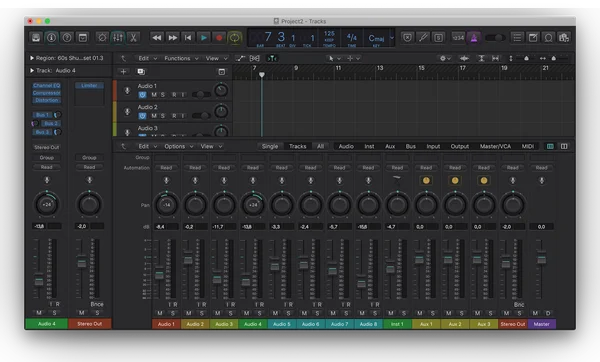Solo Audio 2 in the track header
Viewport: 600px width, 362px height.
(x=163, y=116)
